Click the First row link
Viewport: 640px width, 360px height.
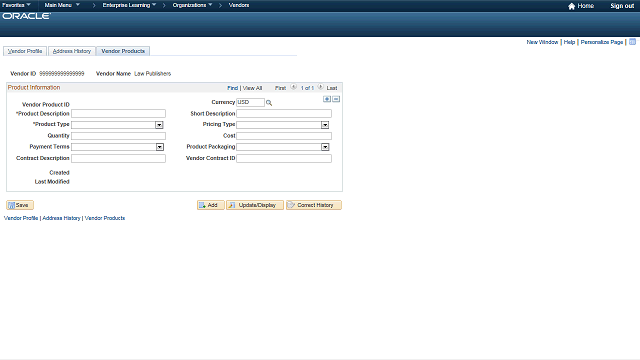pos(280,88)
